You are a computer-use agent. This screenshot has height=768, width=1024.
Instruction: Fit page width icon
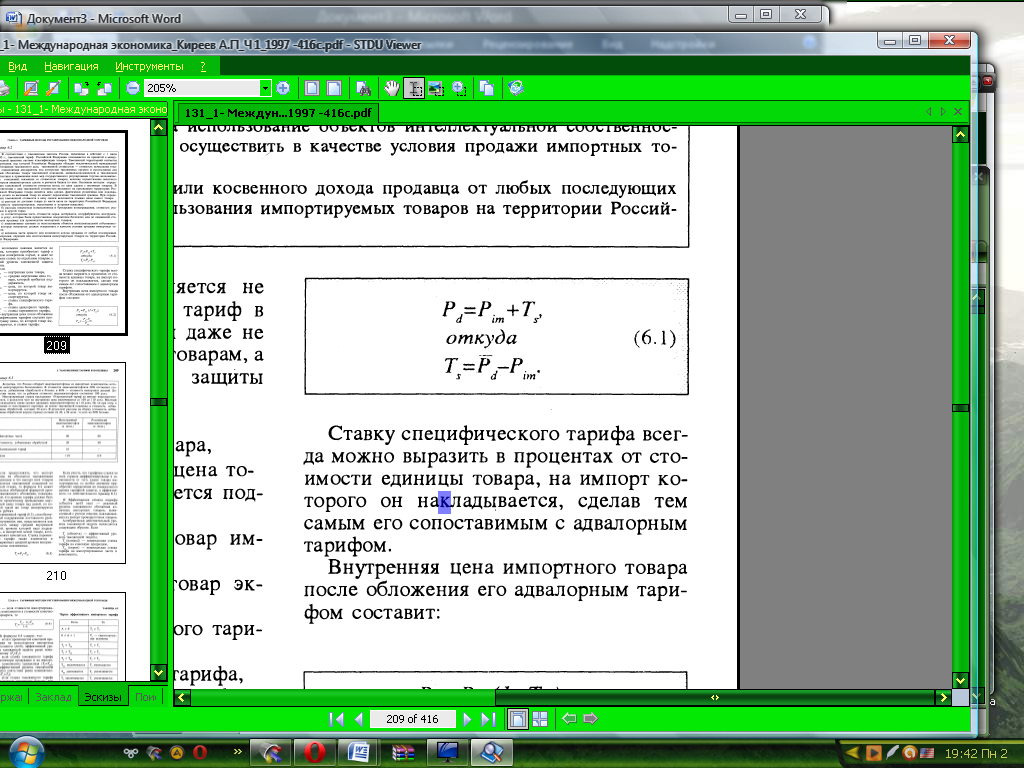click(x=334, y=88)
